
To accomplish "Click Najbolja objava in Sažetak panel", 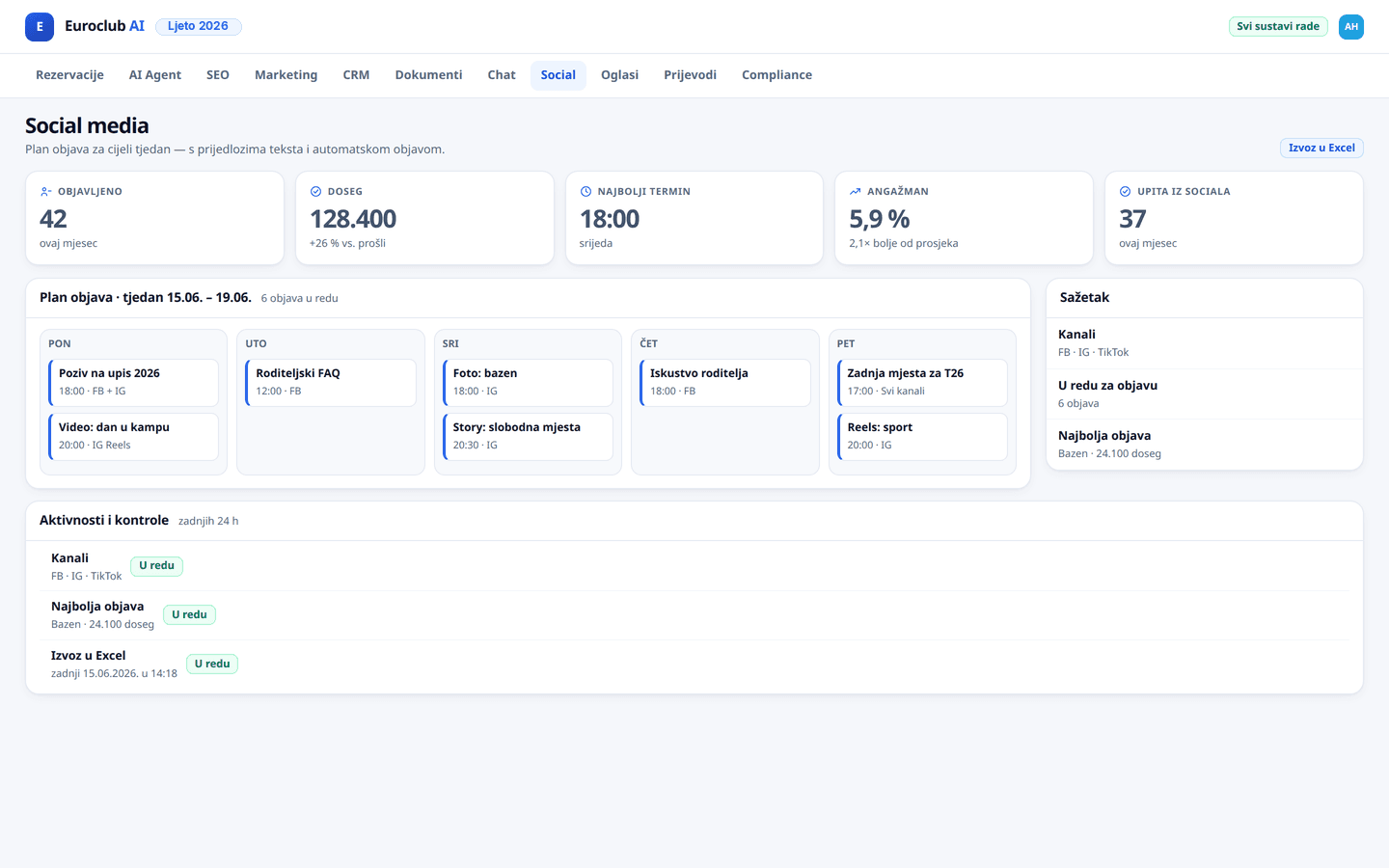I will pos(1205,444).
